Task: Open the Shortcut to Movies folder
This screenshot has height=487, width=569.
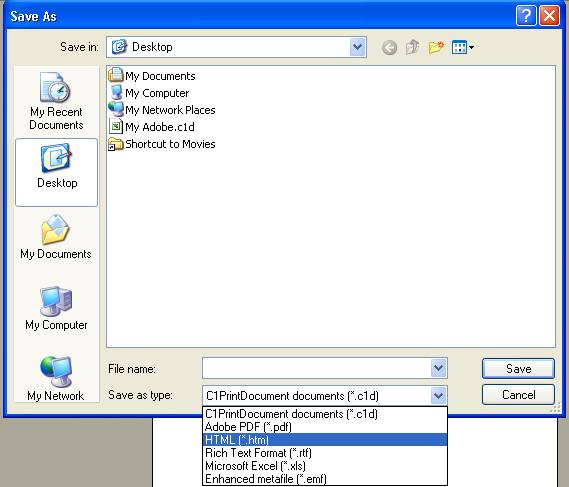Action: (x=162, y=144)
